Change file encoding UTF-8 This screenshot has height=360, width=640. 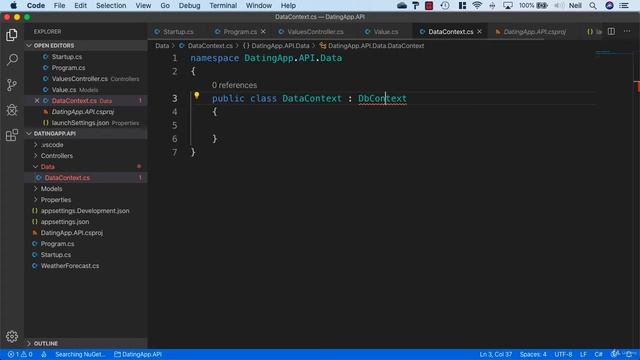[563, 354]
